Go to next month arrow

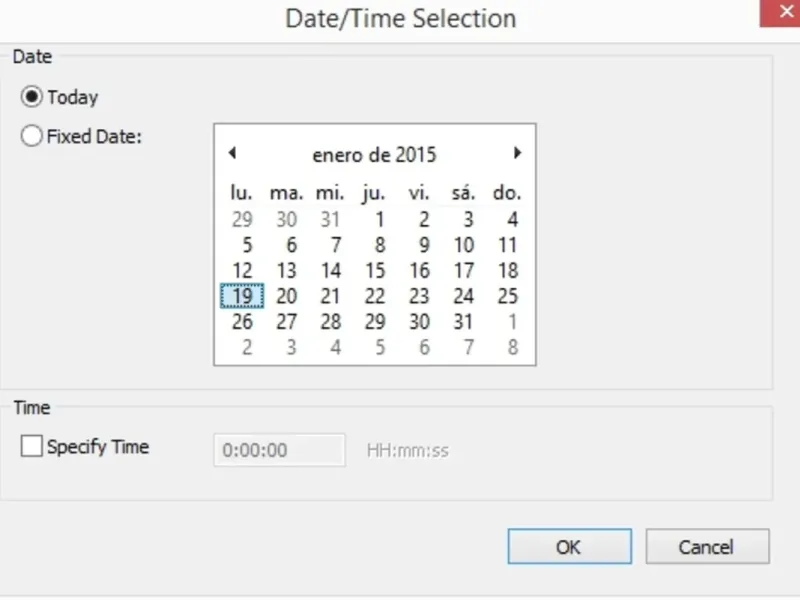pyautogui.click(x=517, y=153)
